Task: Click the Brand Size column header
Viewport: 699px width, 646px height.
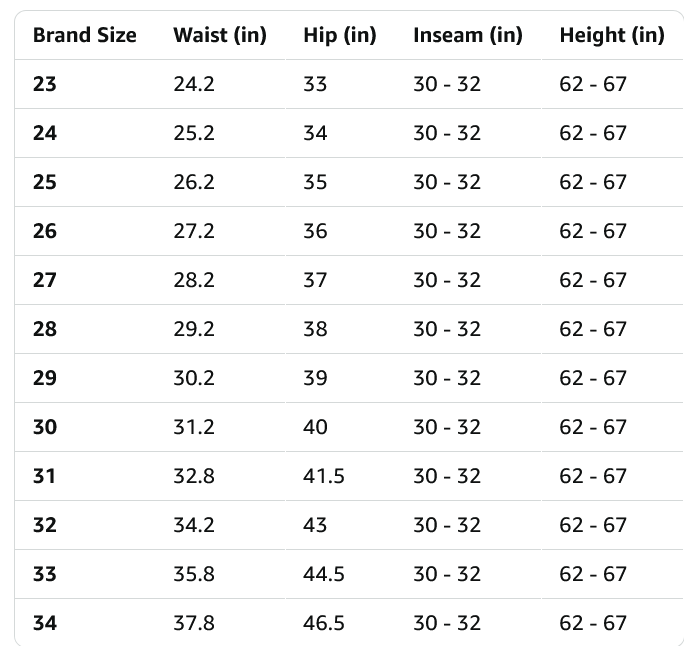Action: 85,35
